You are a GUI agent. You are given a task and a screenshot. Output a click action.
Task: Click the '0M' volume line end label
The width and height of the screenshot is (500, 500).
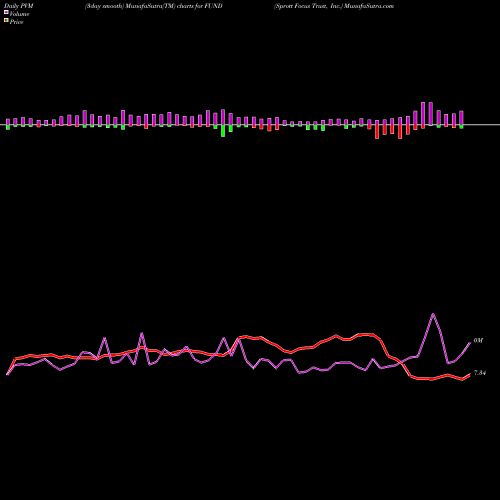tap(478, 341)
